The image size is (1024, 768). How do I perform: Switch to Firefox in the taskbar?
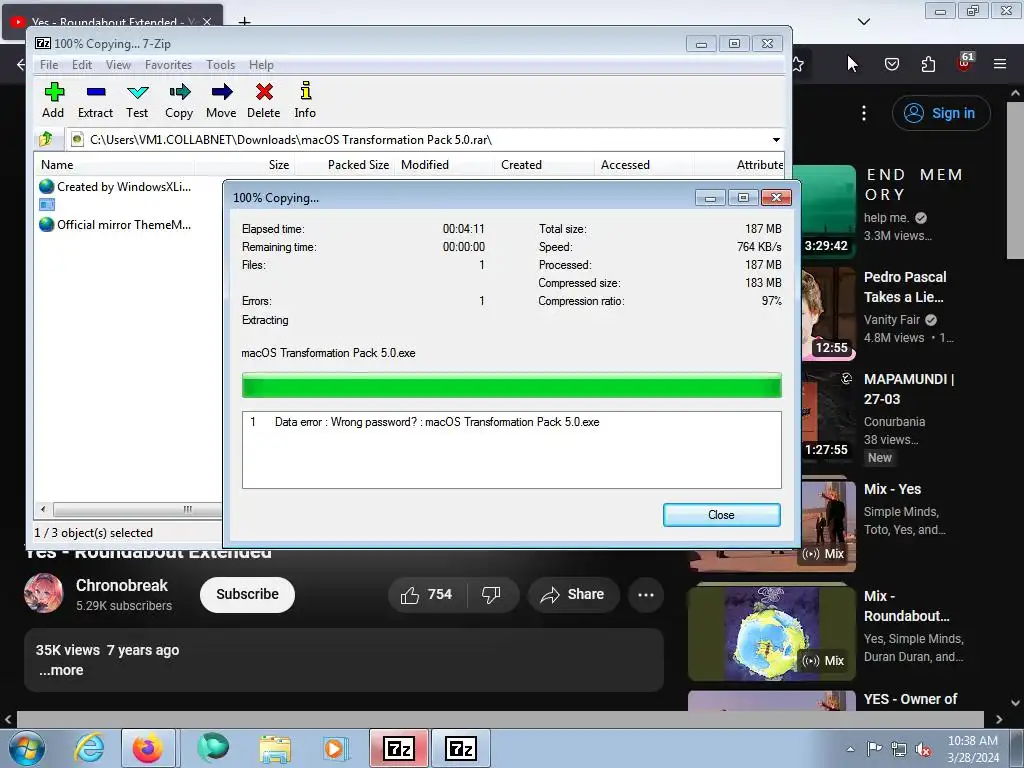point(149,748)
